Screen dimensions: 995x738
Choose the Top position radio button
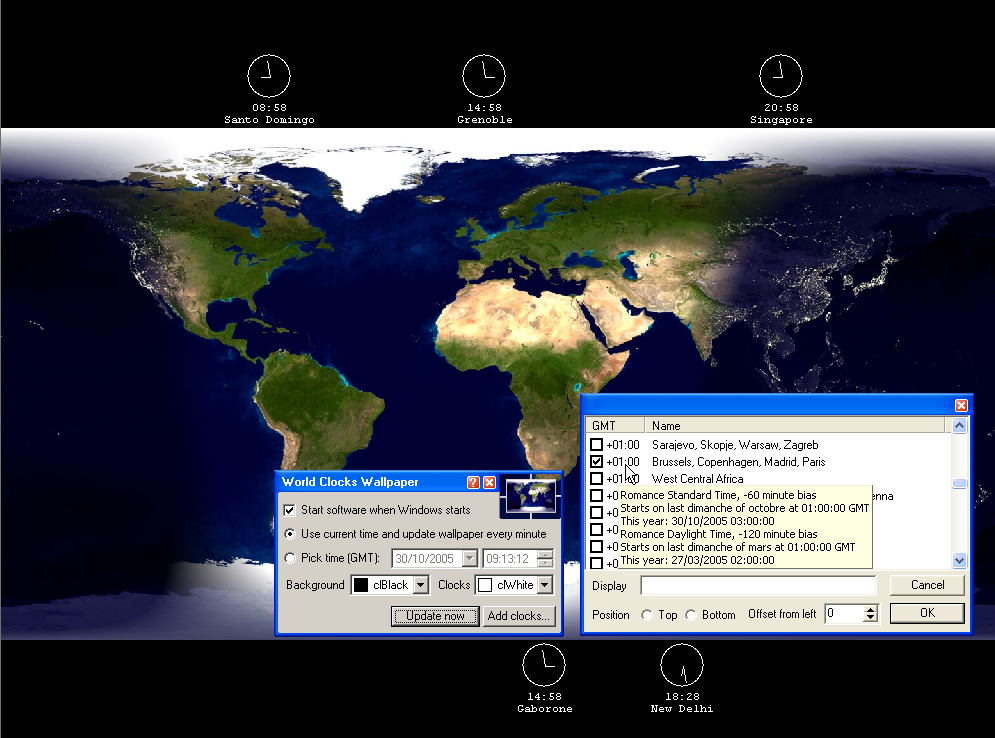(647, 615)
